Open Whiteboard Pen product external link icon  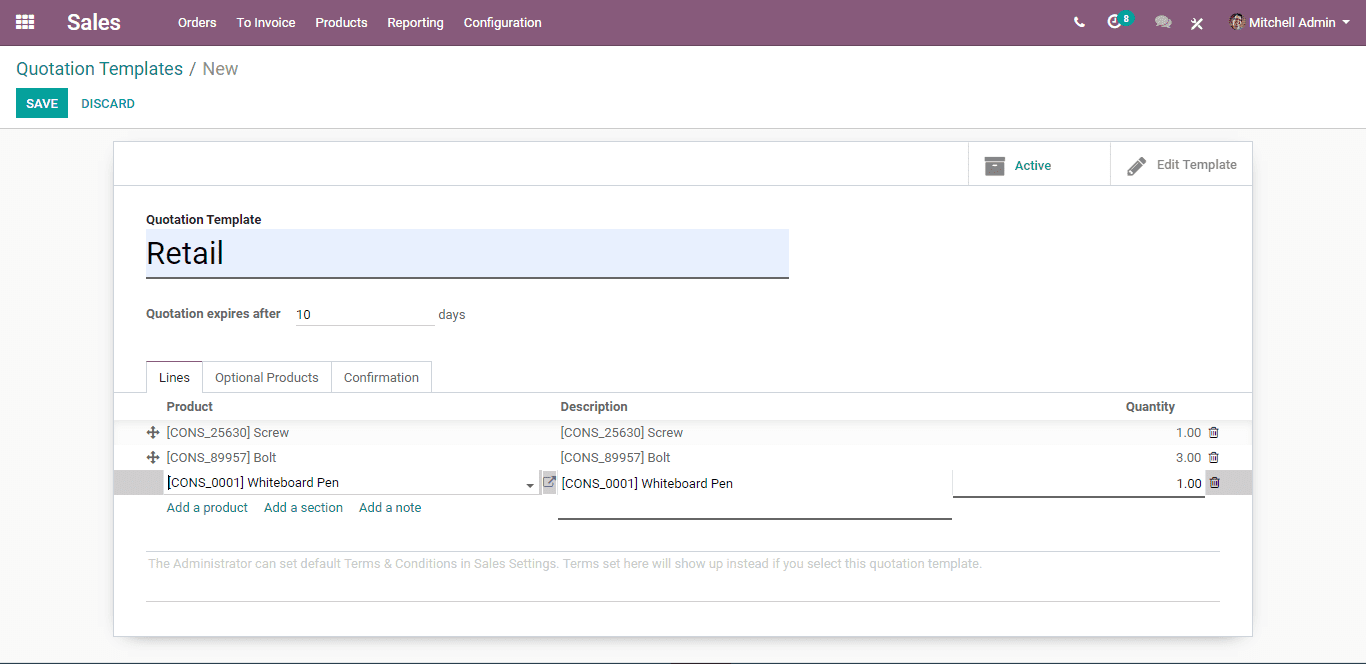tap(549, 482)
